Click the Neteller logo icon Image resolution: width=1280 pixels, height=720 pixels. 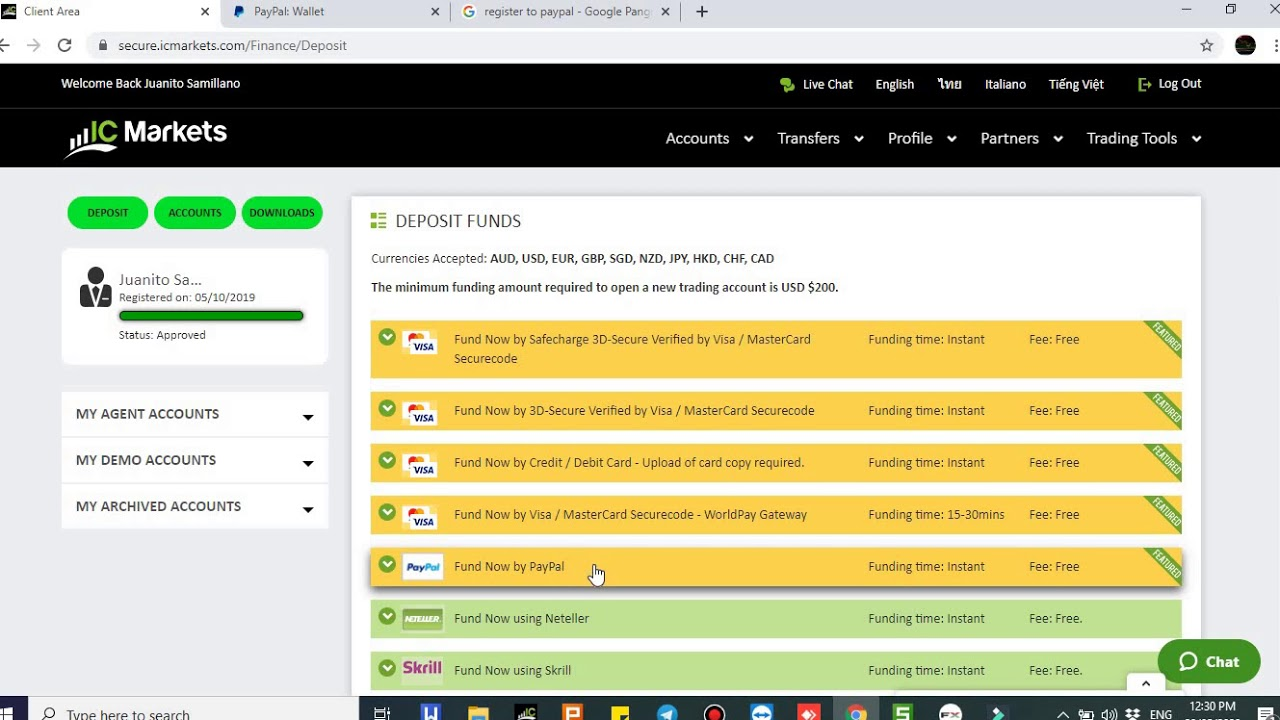[x=422, y=619]
